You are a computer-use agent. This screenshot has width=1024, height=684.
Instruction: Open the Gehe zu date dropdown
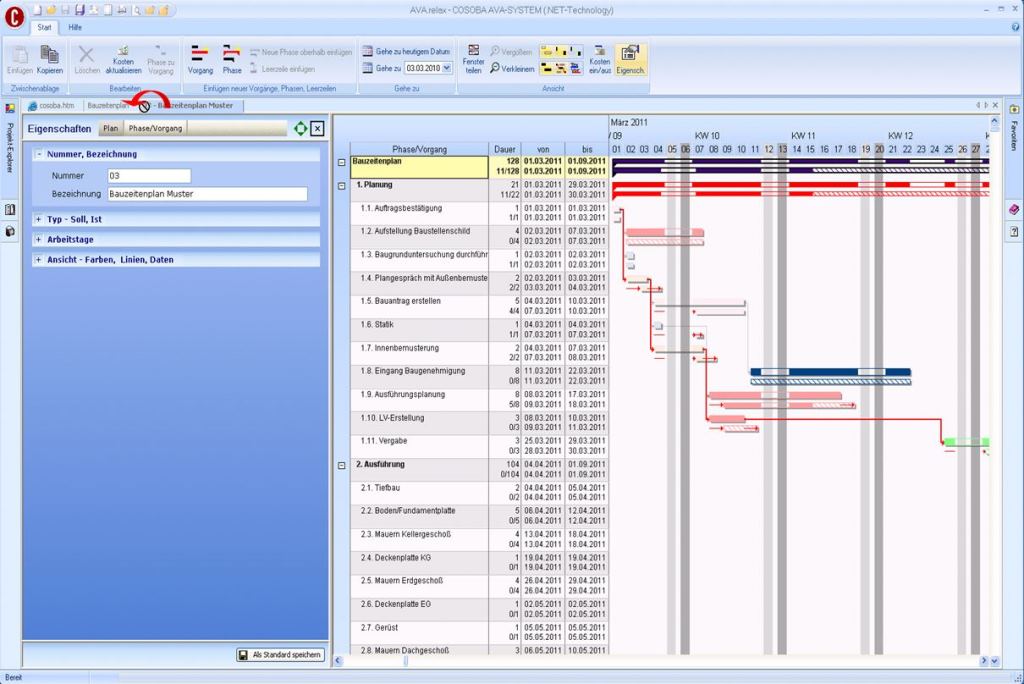[x=447, y=68]
